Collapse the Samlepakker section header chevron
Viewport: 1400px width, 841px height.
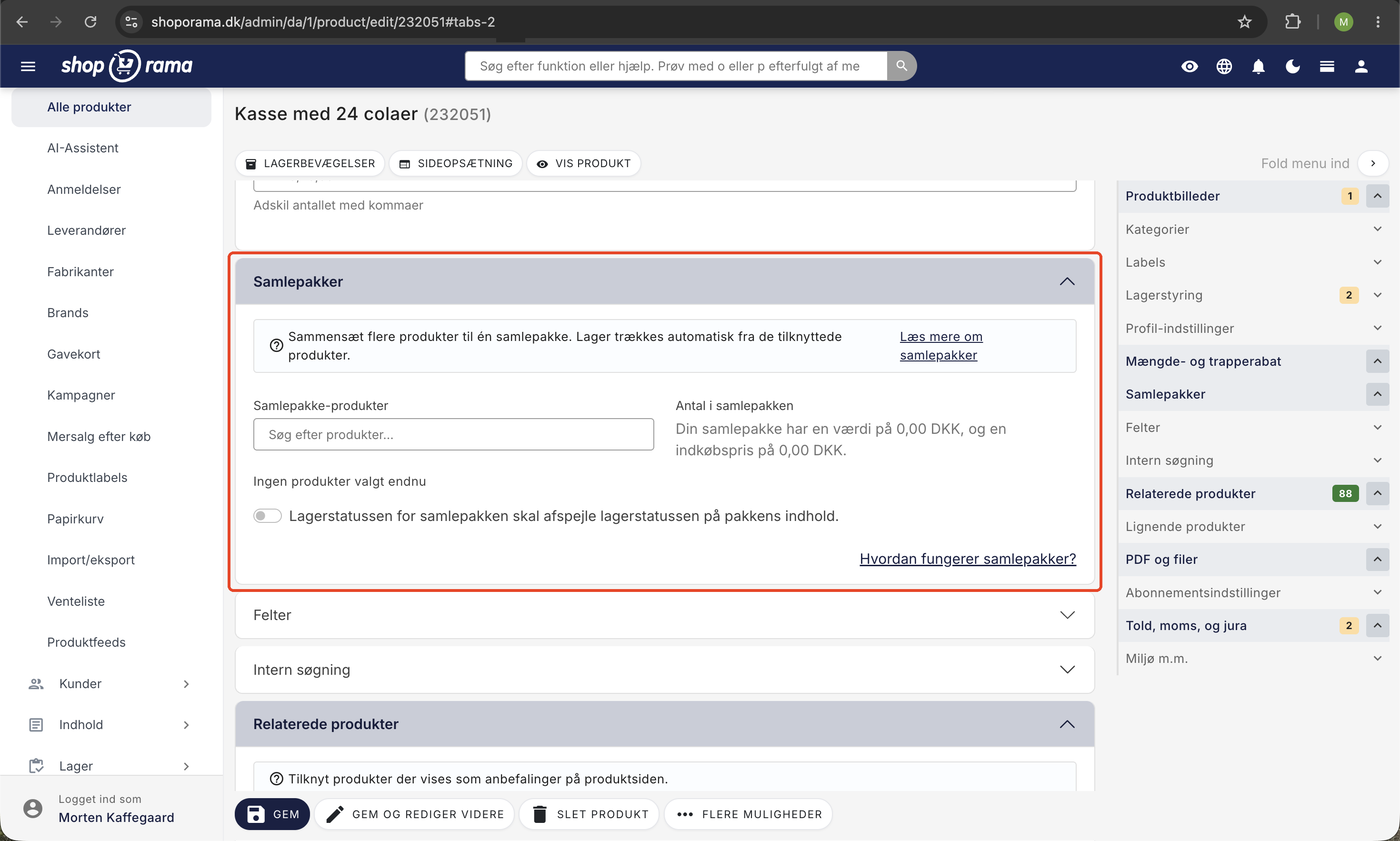pos(1067,282)
